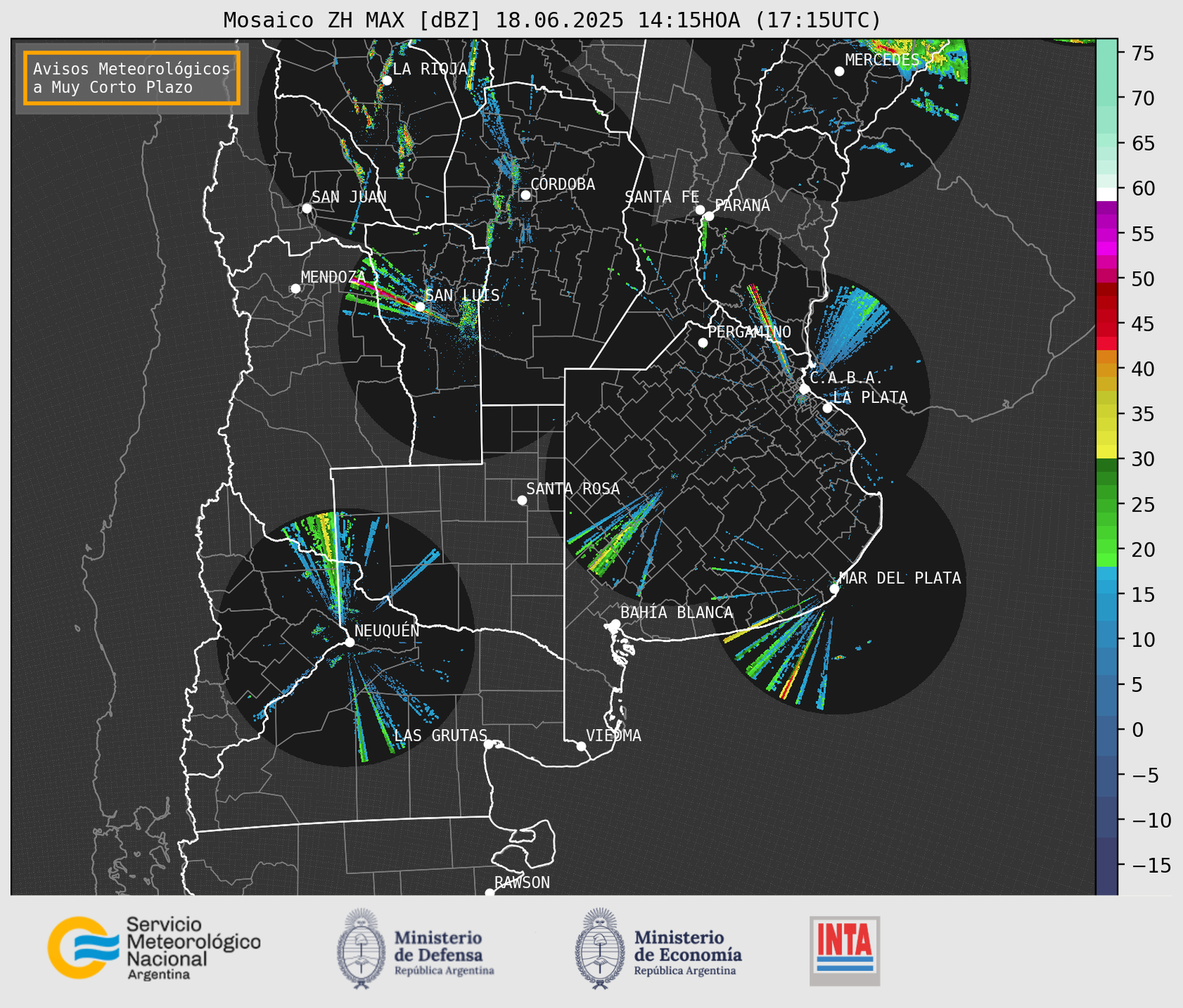Click the San Juan city marker dot

[x=306, y=208]
